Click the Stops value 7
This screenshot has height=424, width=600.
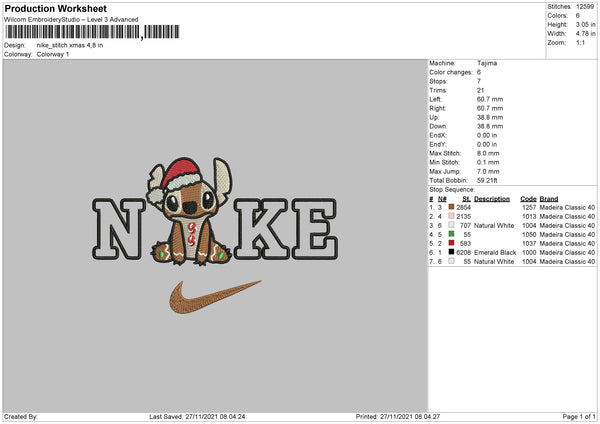pyautogui.click(x=479, y=81)
